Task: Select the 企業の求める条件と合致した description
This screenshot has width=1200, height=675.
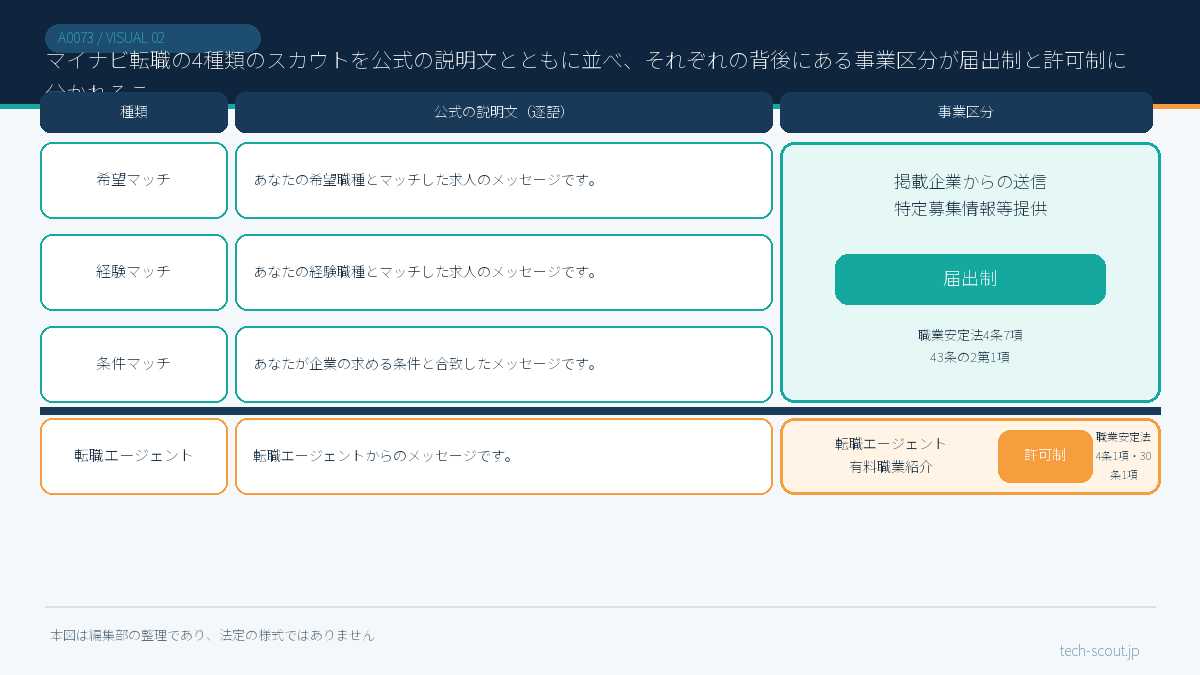Action: [504, 364]
